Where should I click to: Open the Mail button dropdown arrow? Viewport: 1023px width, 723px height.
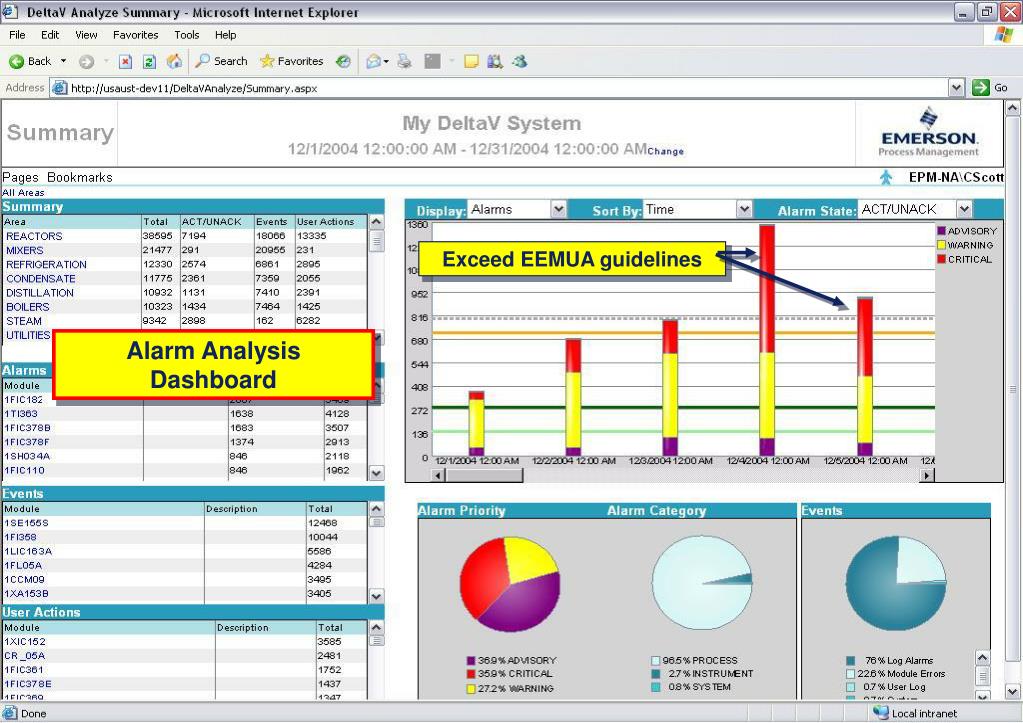(x=386, y=62)
